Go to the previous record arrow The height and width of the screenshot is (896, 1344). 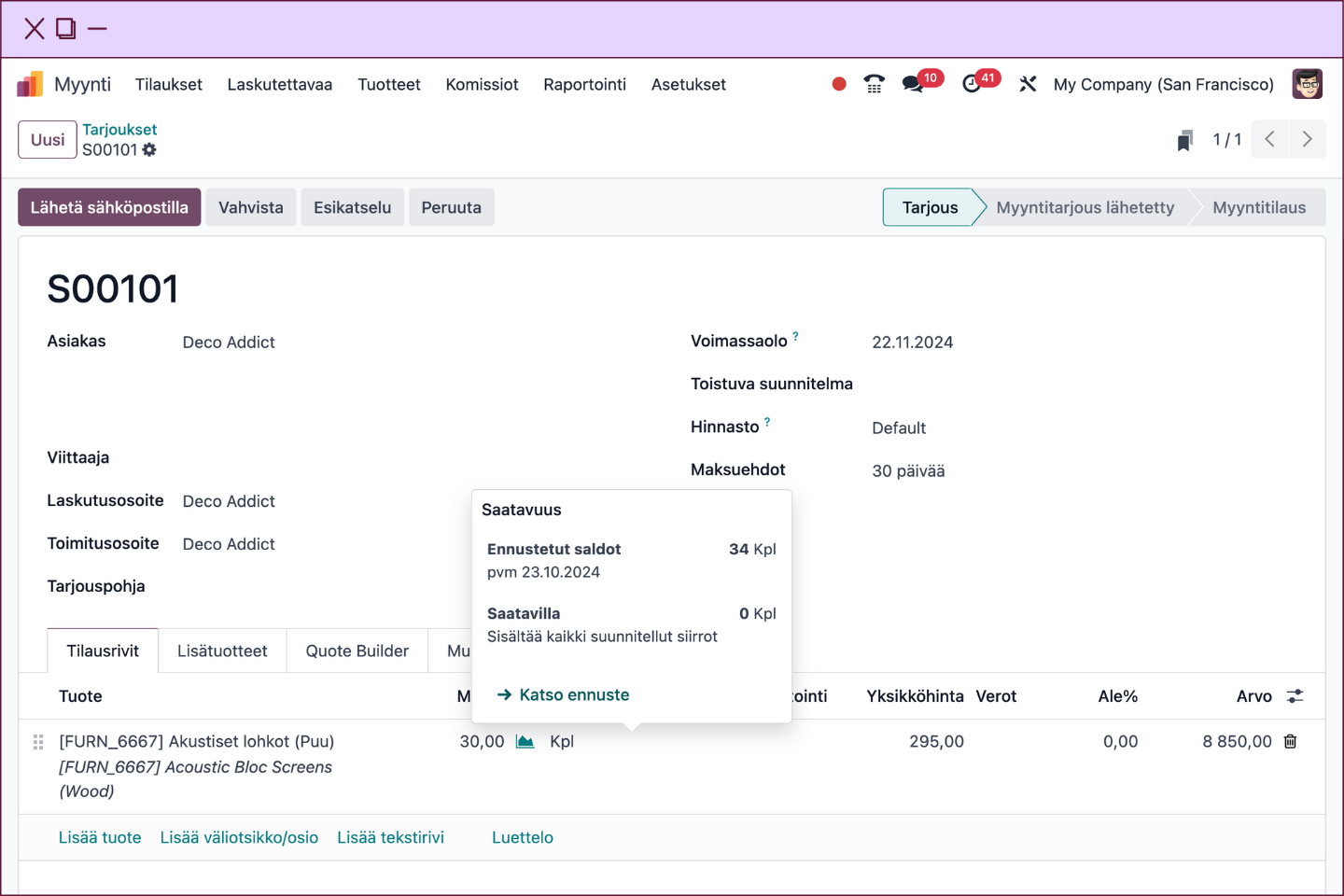pyautogui.click(x=1269, y=139)
